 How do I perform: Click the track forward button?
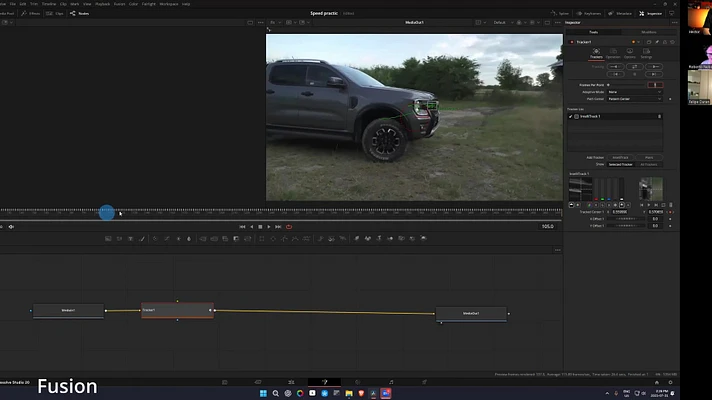(x=653, y=67)
